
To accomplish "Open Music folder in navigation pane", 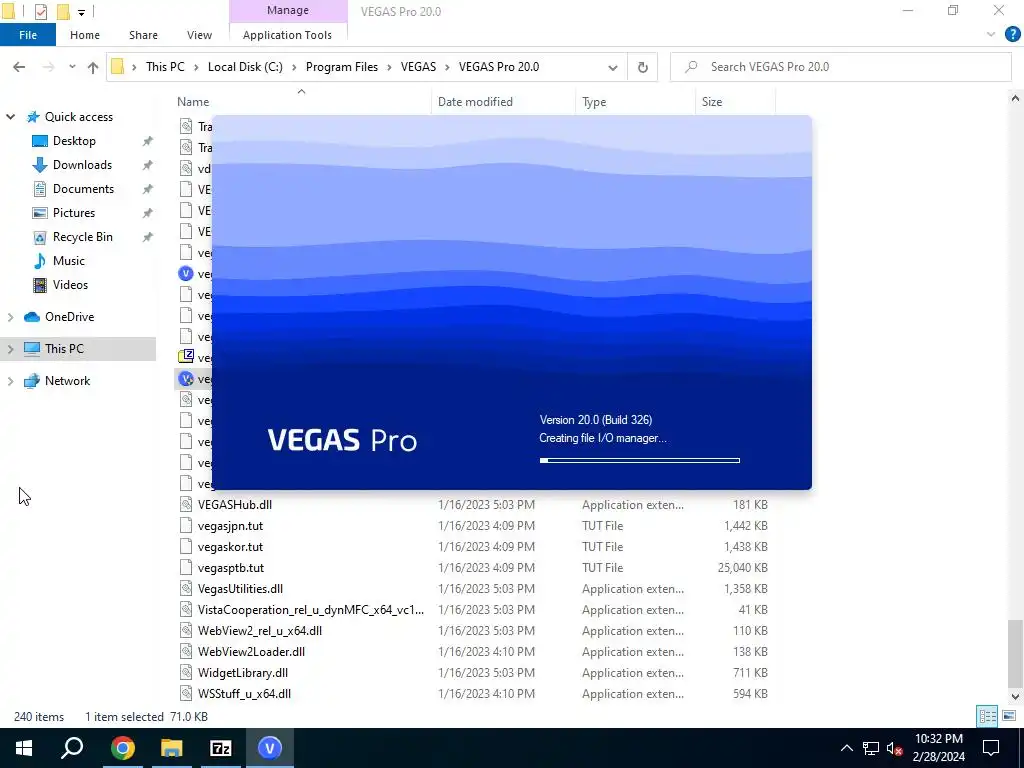I will pos(69,261).
